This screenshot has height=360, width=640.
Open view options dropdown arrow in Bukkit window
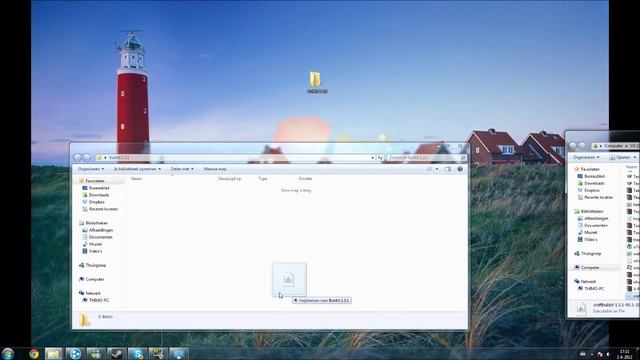437,169
